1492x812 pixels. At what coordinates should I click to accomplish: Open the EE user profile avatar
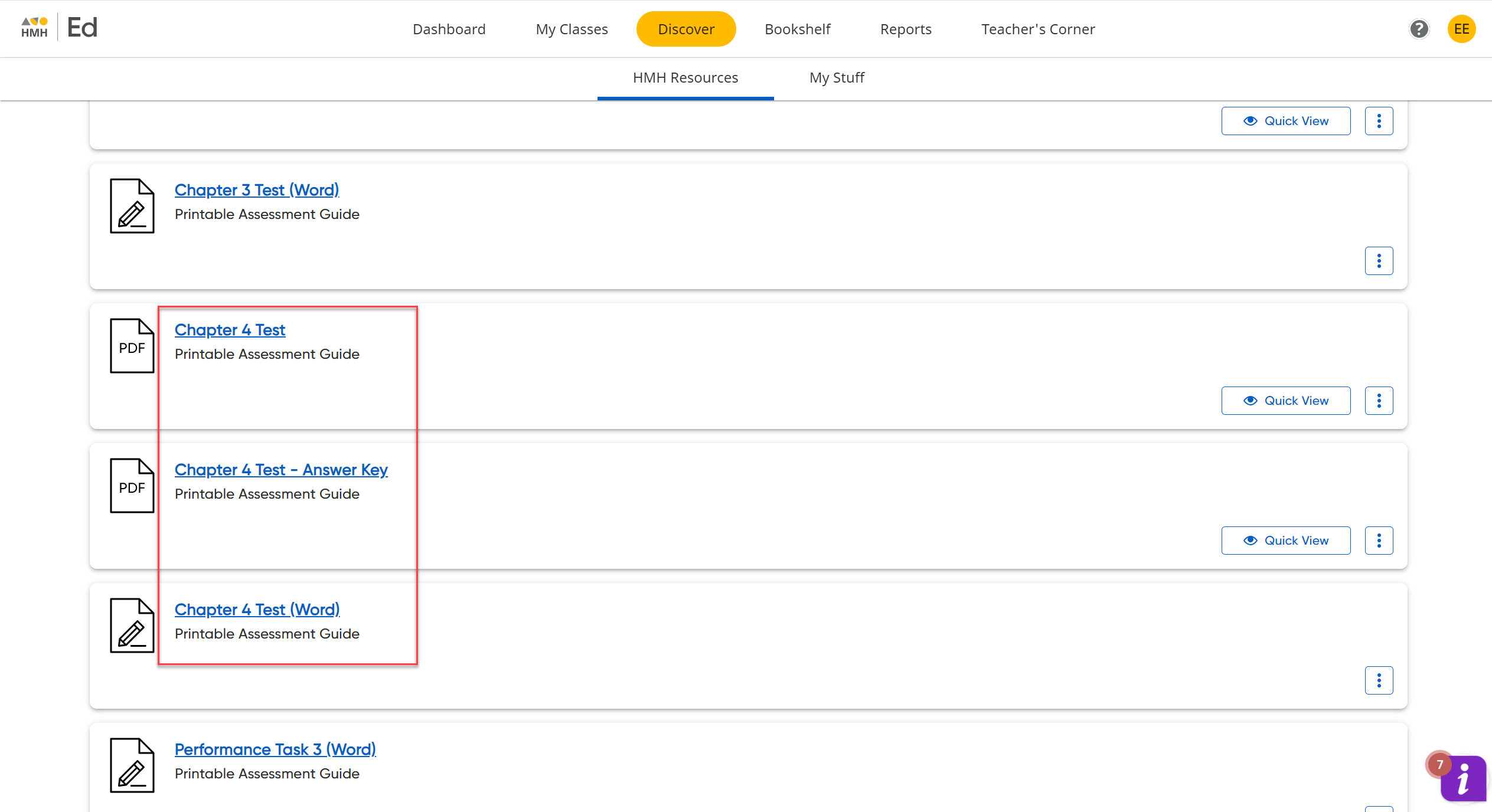(x=1461, y=29)
